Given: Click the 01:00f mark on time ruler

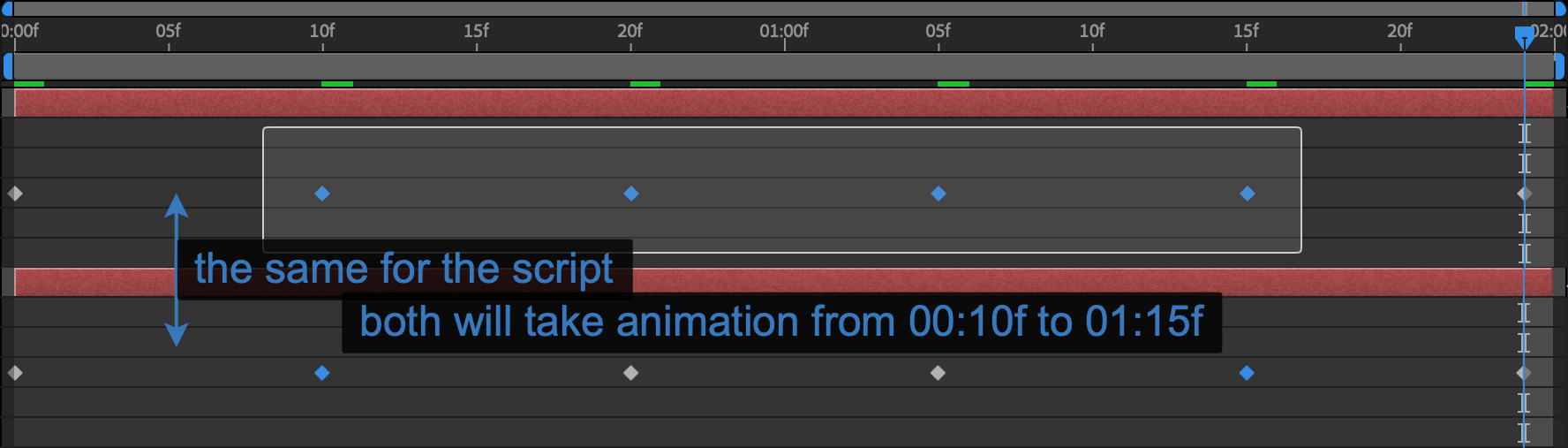Looking at the screenshot, I should coord(784,31).
